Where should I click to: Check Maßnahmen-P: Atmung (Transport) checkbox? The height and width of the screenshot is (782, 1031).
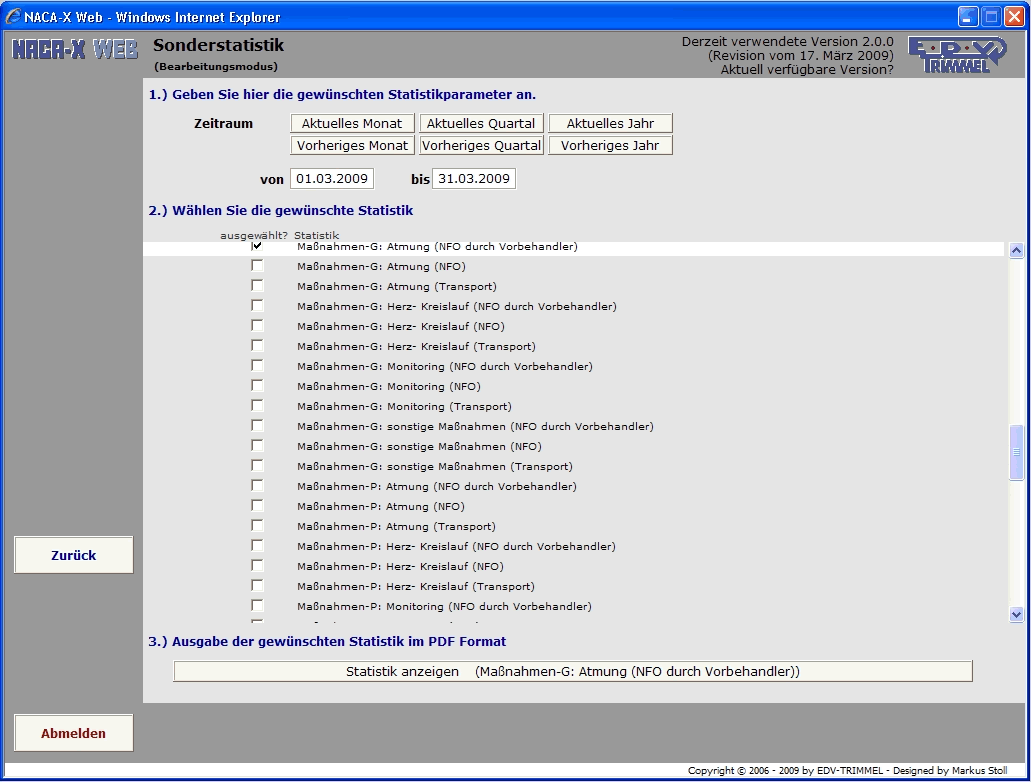pyautogui.click(x=257, y=525)
